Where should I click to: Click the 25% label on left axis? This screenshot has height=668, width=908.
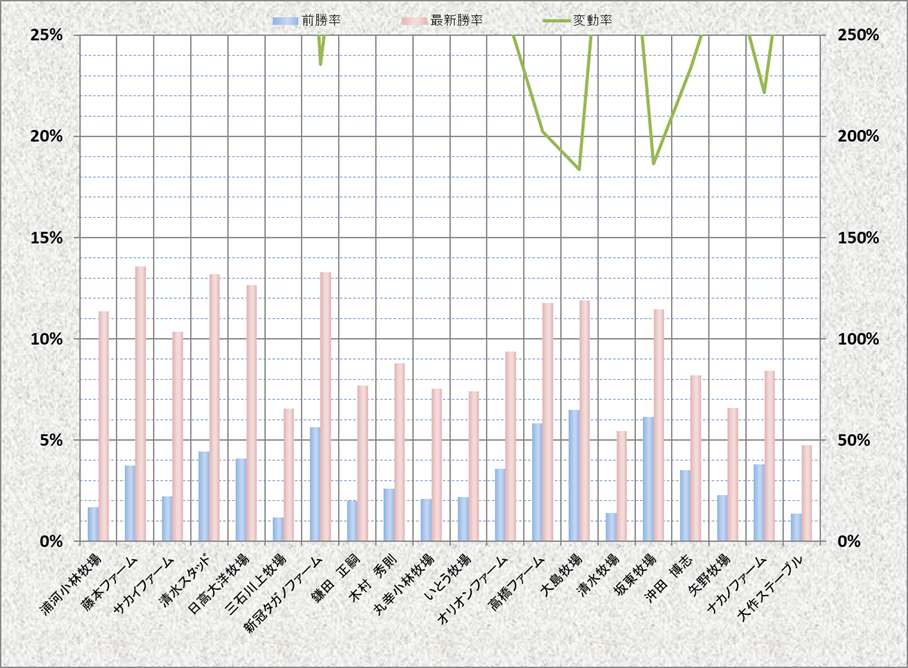pos(47,34)
